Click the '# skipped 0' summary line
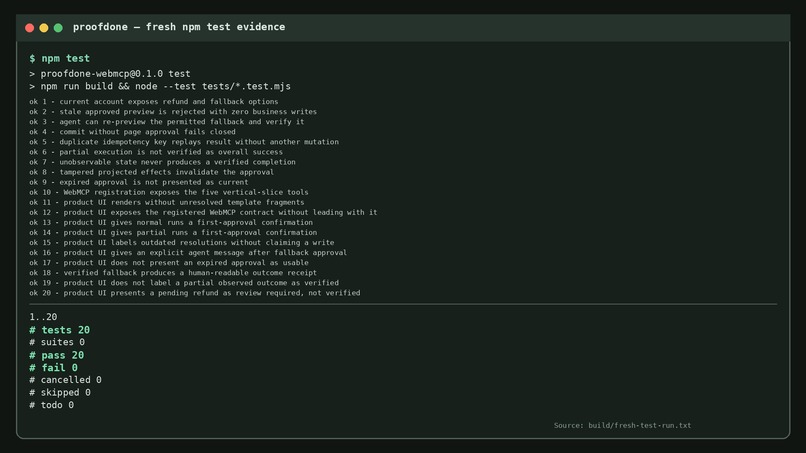Image resolution: width=806 pixels, height=453 pixels. (60, 392)
